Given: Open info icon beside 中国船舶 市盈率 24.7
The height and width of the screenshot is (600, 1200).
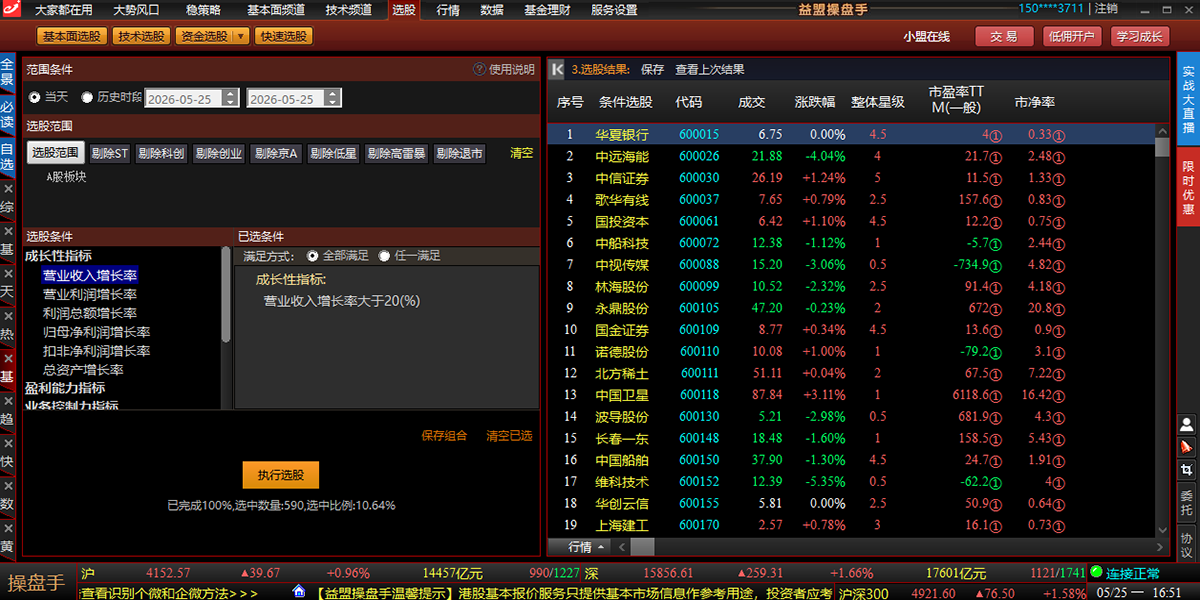Looking at the screenshot, I should point(996,460).
